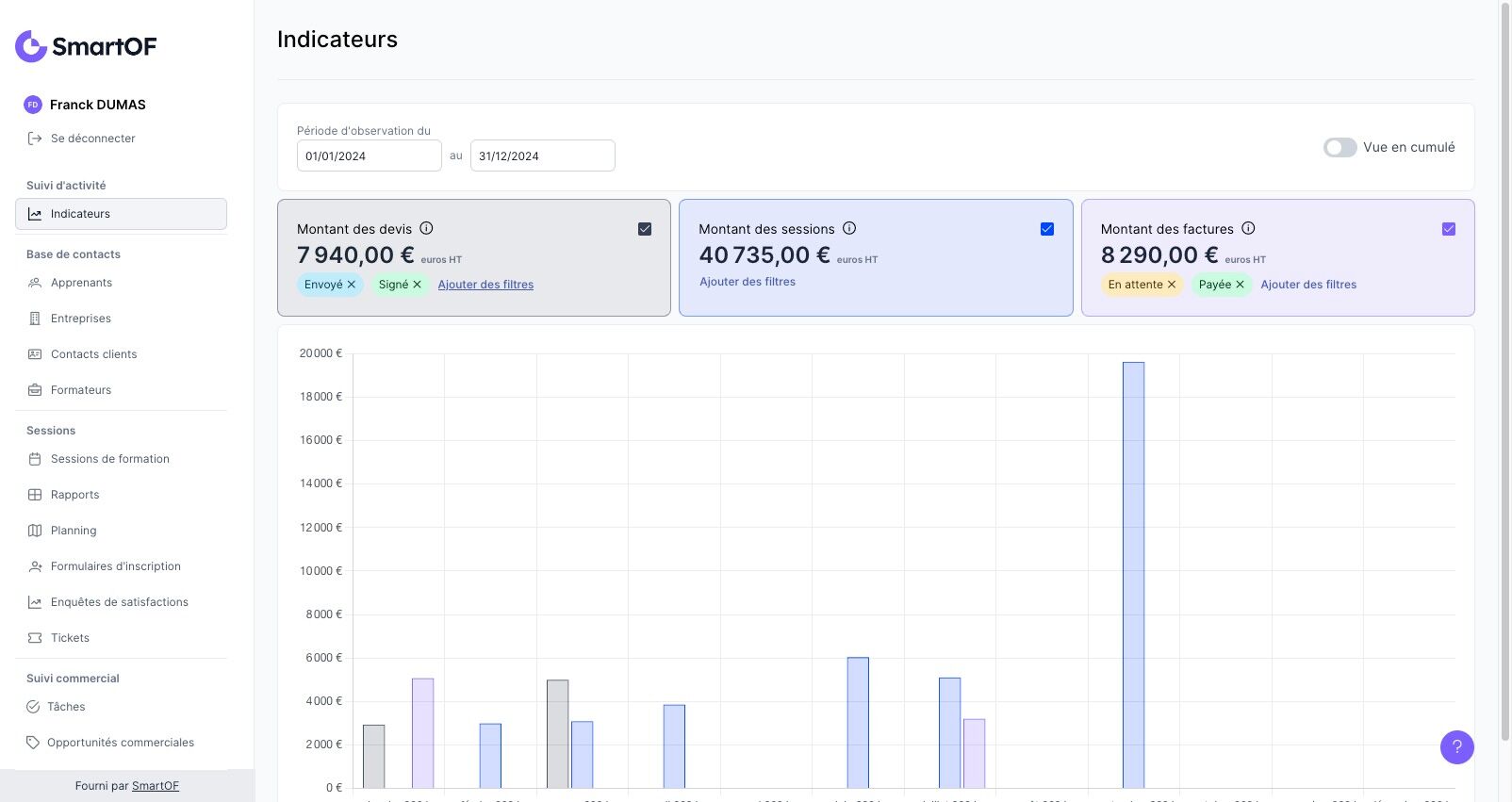Open Ajouter des filtres under Montant des sessions

click(748, 282)
